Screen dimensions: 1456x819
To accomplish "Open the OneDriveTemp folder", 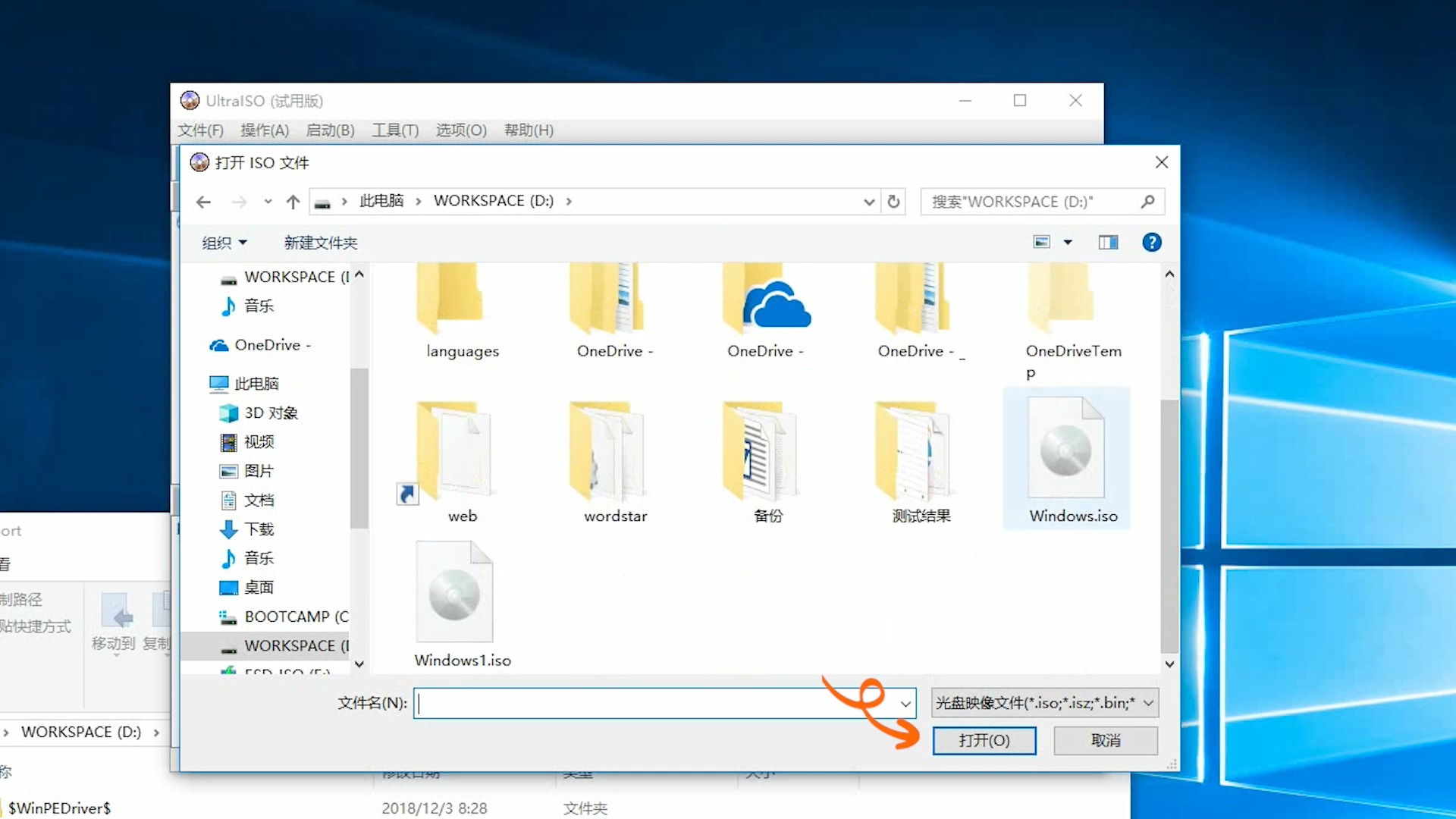I will pyautogui.click(x=1072, y=322).
